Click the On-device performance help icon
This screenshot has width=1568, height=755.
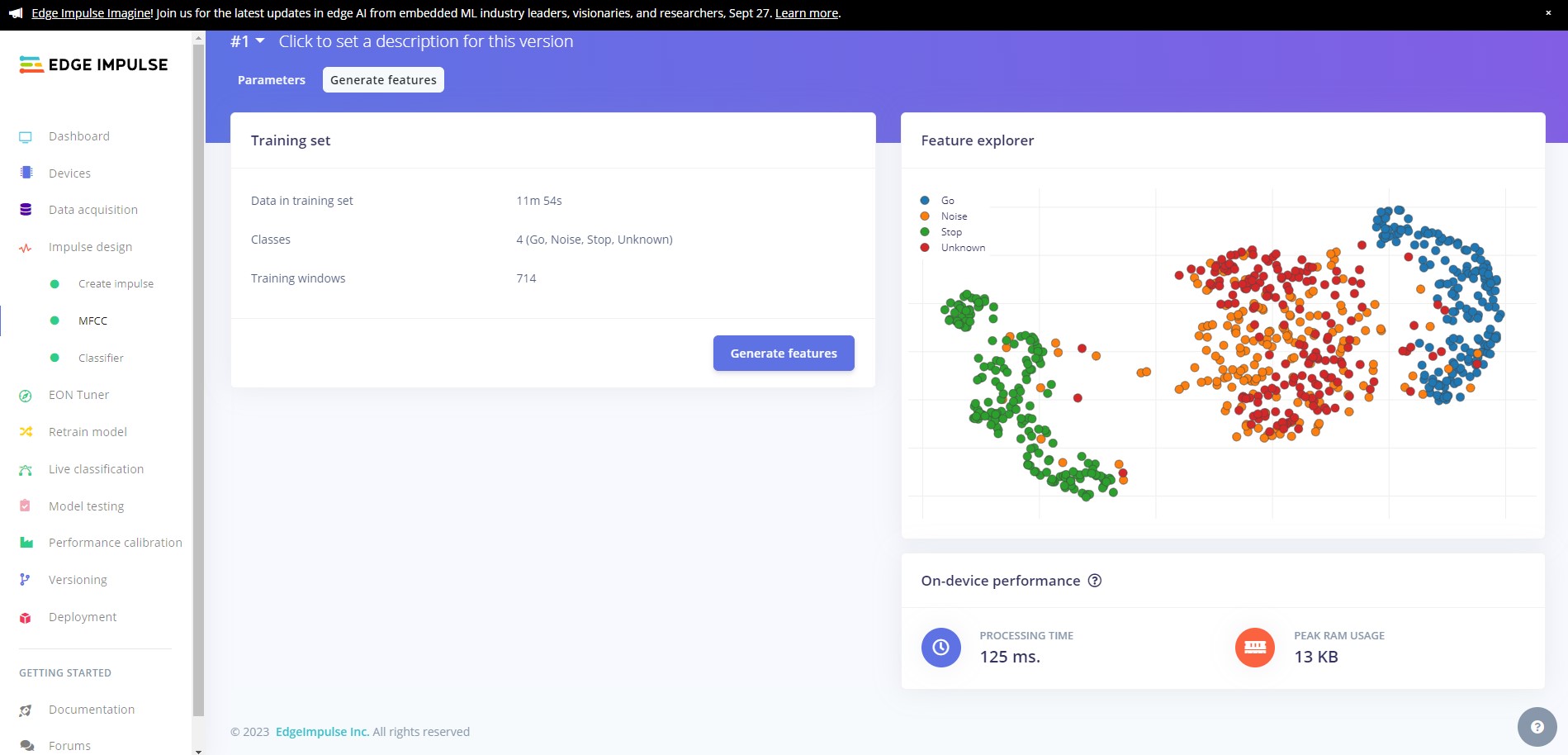point(1095,581)
